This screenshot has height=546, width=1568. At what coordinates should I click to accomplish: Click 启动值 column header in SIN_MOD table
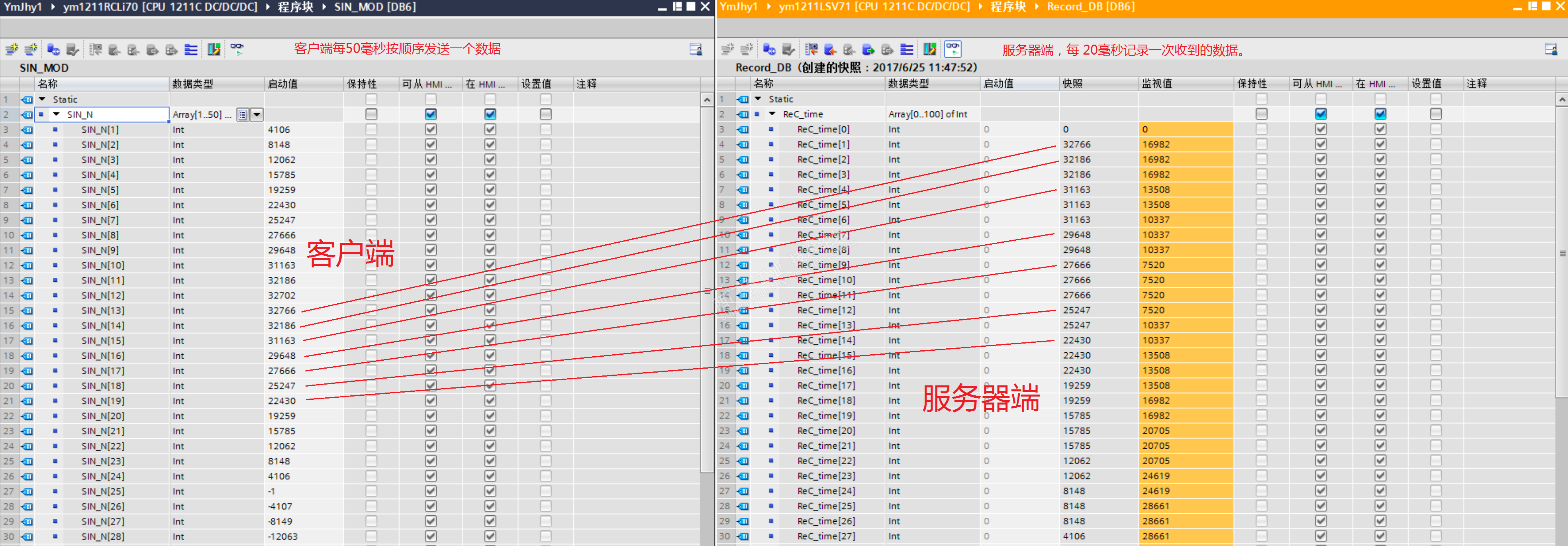(283, 84)
